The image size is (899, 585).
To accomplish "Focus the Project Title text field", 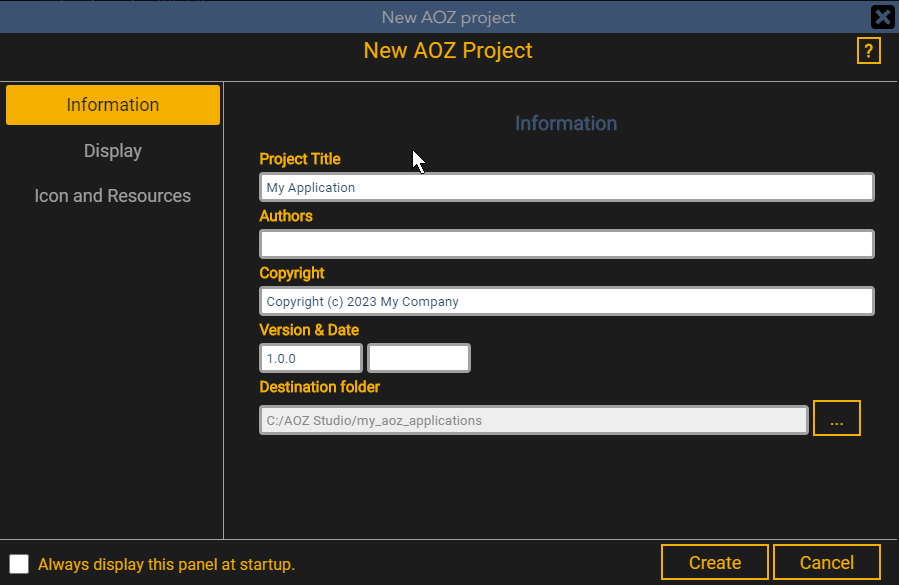I will tap(566, 187).
